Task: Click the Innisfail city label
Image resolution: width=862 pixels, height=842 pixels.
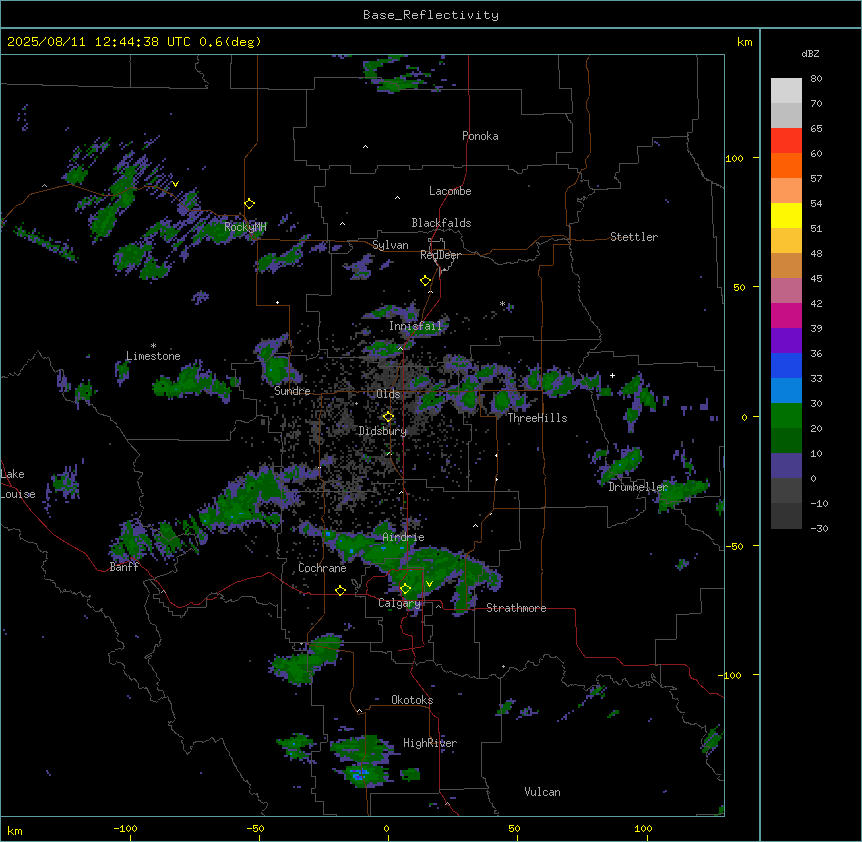Action: coord(416,326)
